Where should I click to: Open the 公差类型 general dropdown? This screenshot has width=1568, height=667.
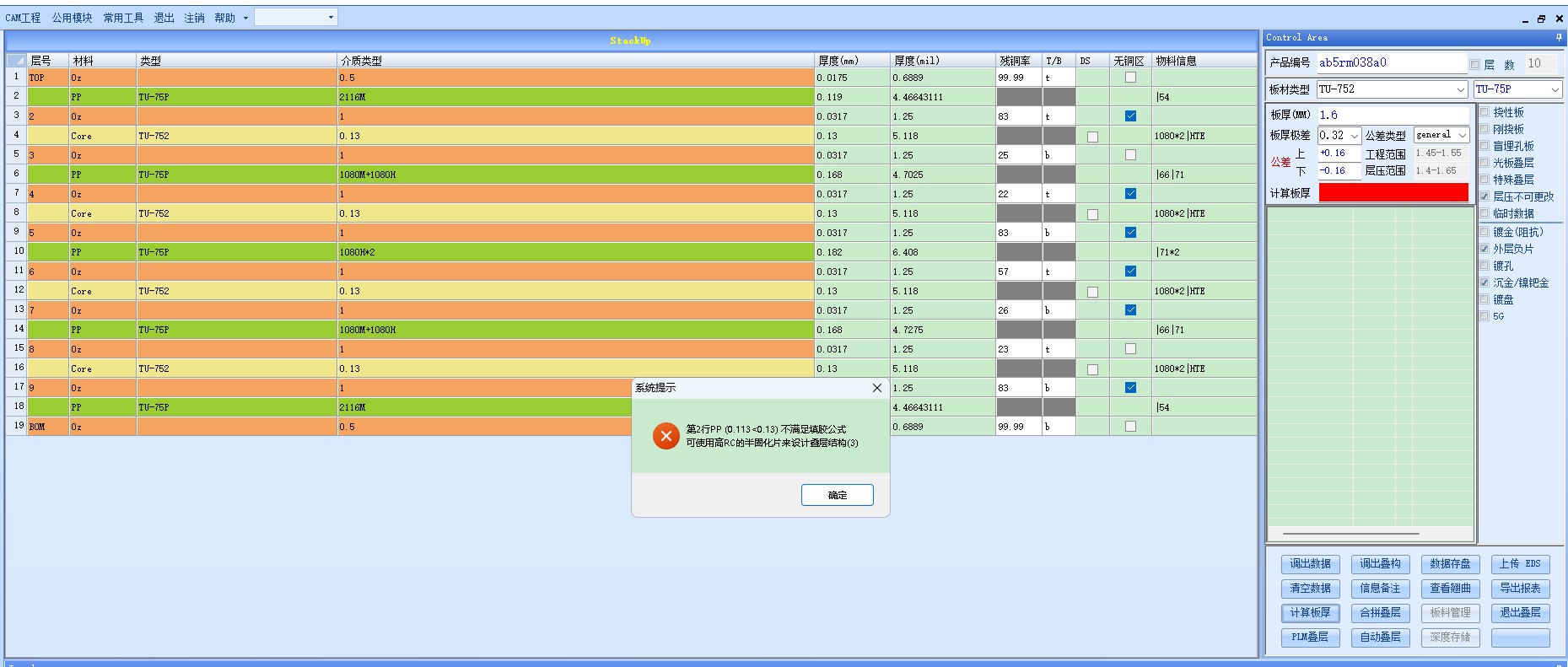pyautogui.click(x=1462, y=136)
